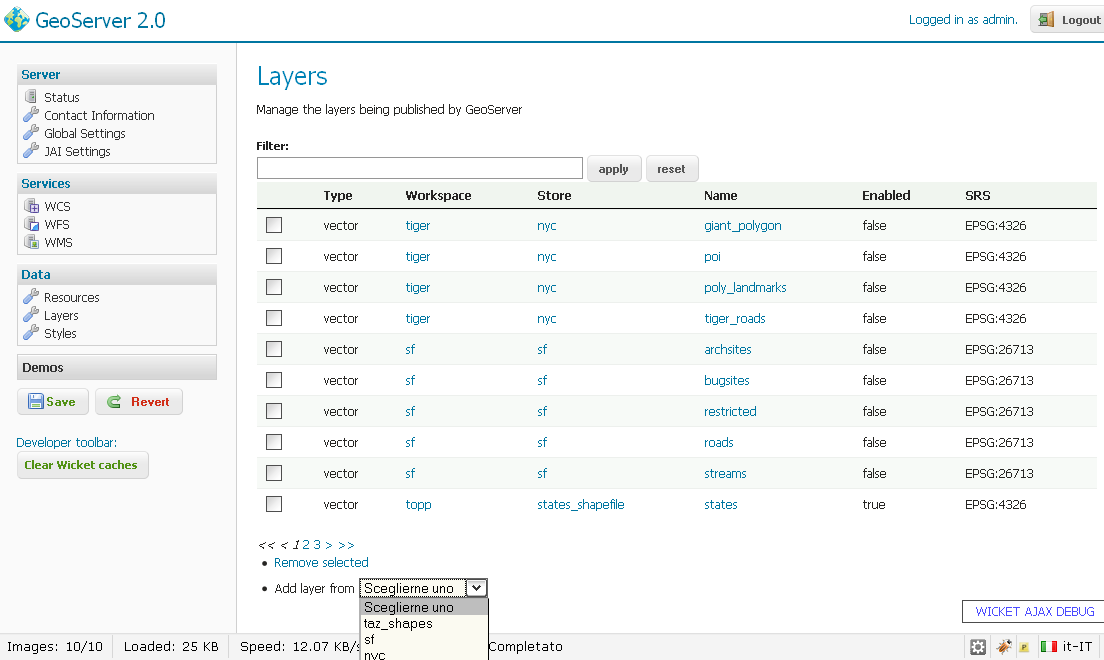Choose the sf option in dropdown list
Viewport: 1104px width, 660px height.
424,640
